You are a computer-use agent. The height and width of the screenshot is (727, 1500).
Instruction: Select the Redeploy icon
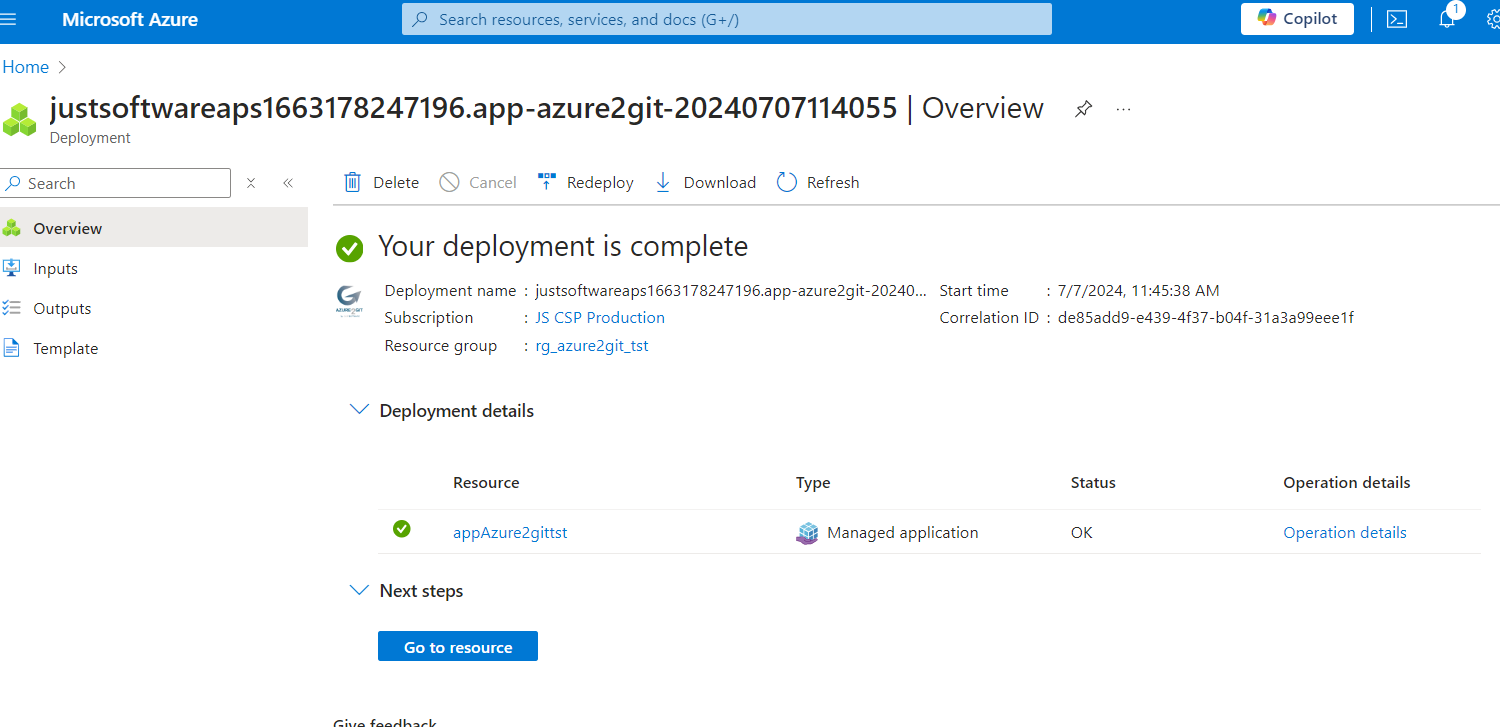[x=546, y=181]
